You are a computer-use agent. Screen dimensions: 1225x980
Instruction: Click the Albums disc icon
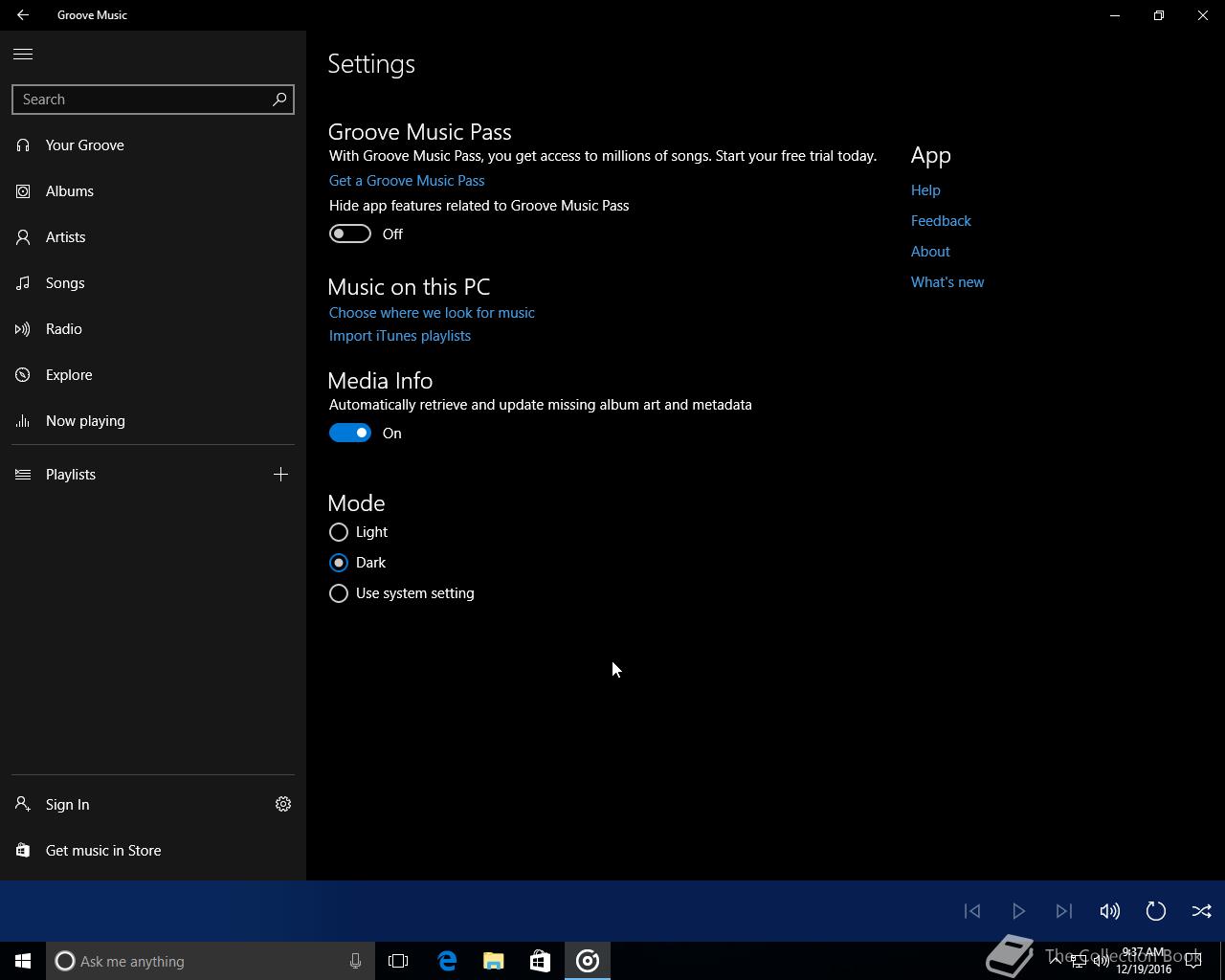23,191
